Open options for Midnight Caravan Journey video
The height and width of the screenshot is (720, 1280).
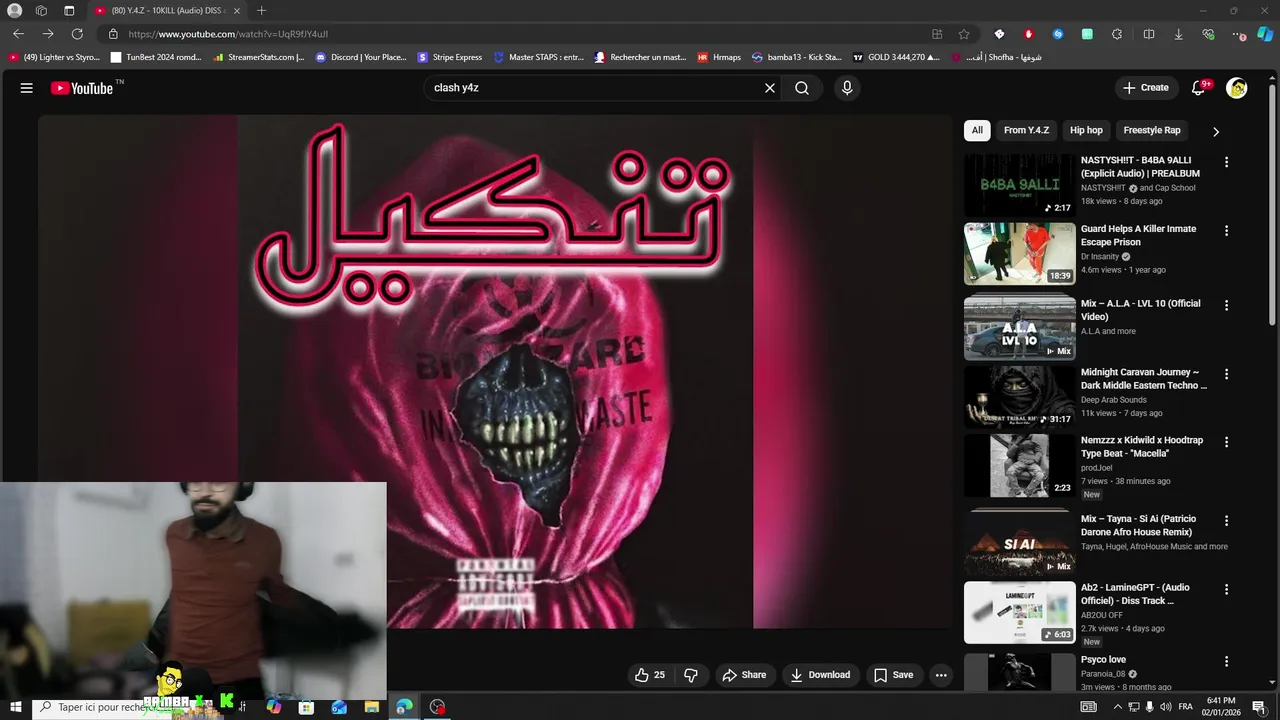pyautogui.click(x=1226, y=374)
